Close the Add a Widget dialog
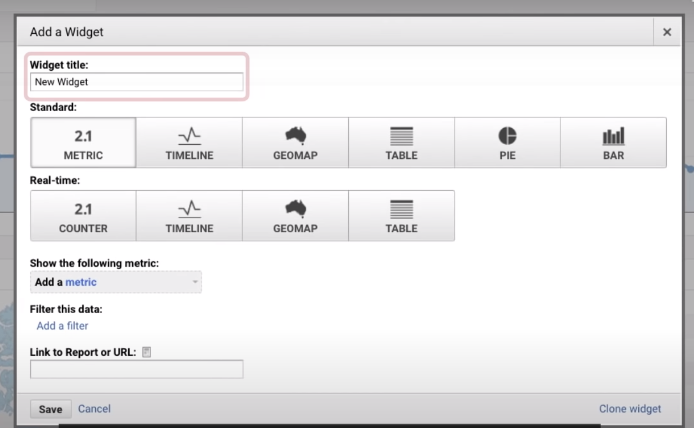Screen dimensions: 694x428 [667, 32]
